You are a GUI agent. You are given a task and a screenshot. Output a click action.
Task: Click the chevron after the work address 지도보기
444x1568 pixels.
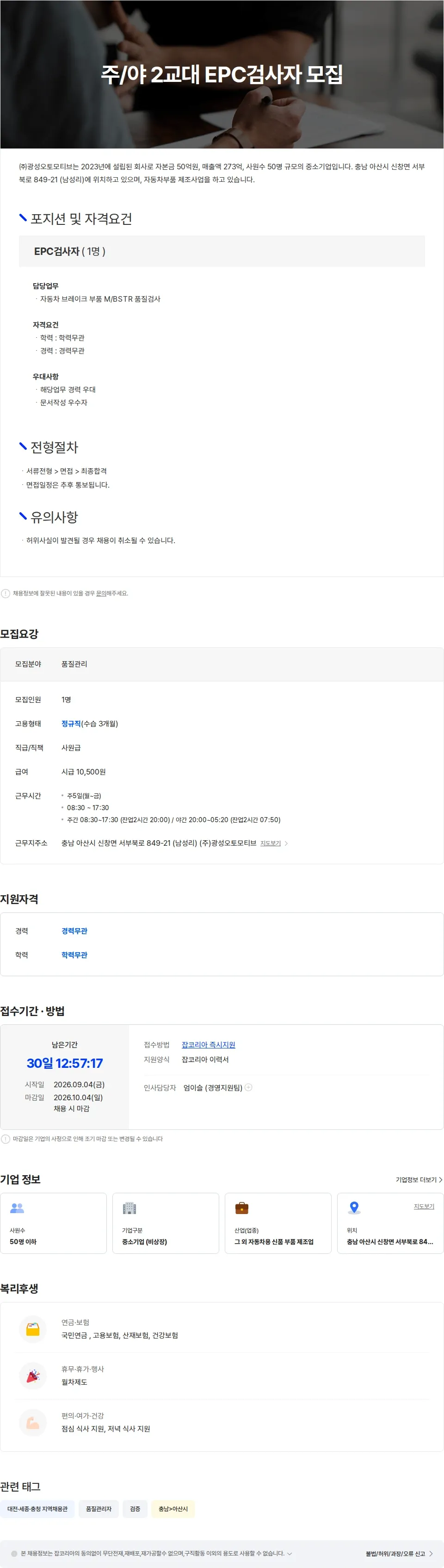[x=286, y=843]
